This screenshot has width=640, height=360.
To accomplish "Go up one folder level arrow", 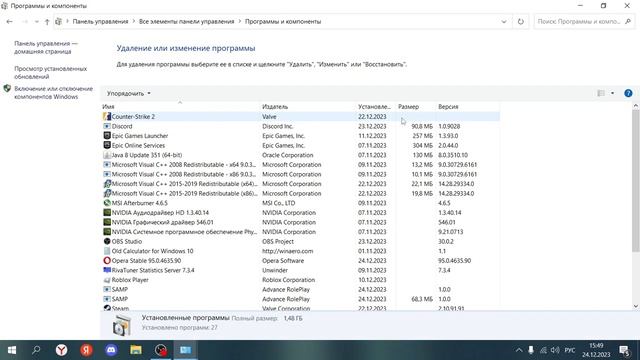I will [47, 22].
